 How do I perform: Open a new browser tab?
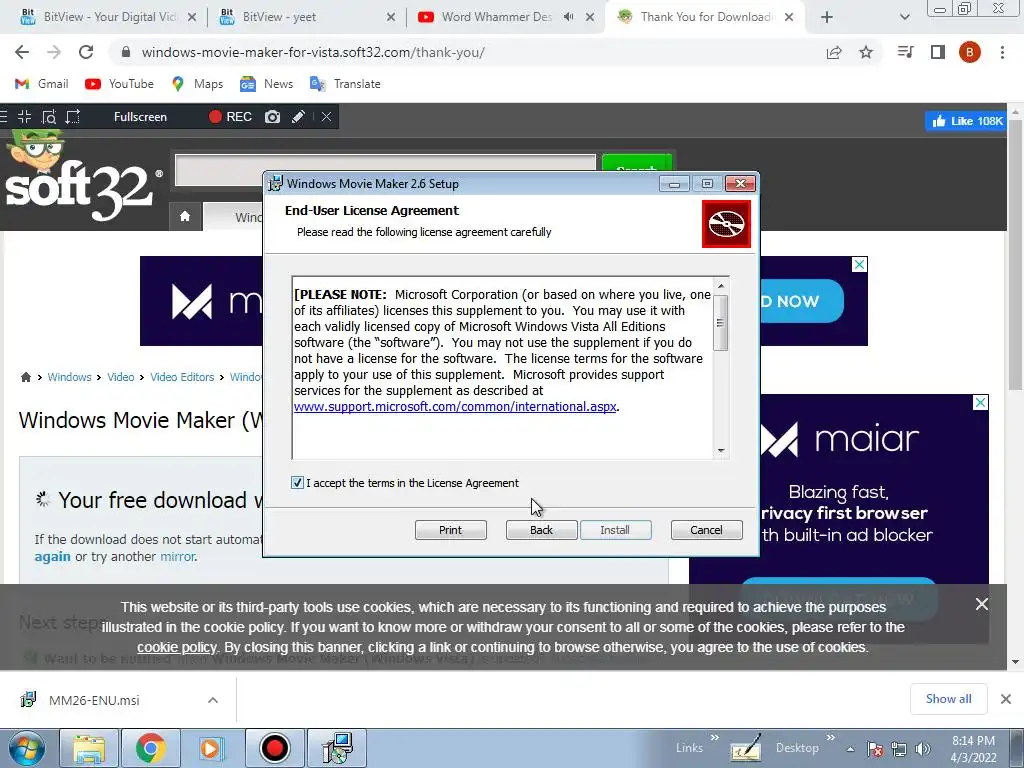pos(827,17)
